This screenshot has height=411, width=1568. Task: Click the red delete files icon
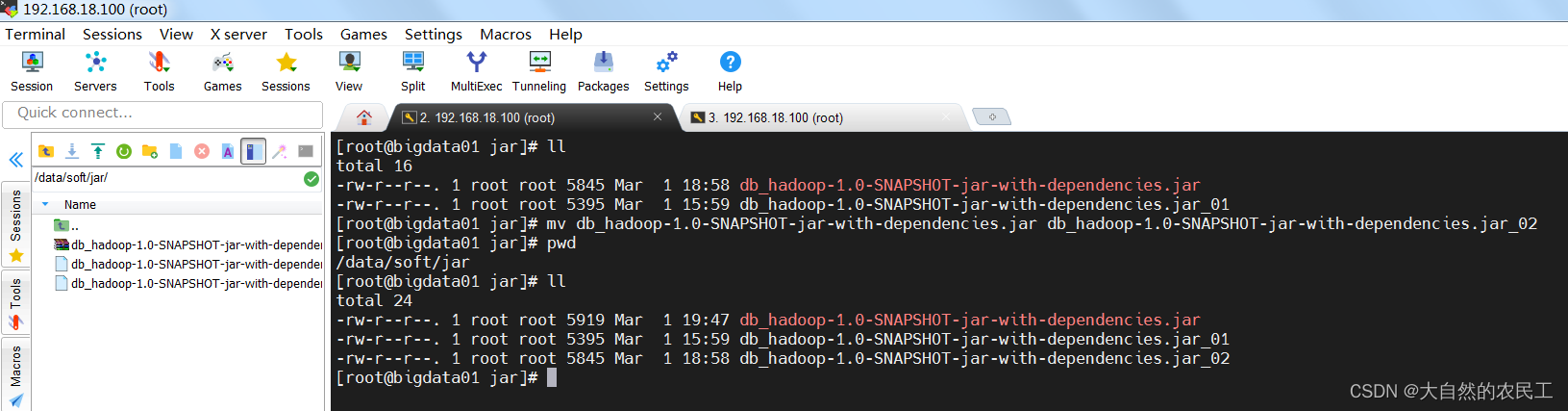tap(202, 151)
